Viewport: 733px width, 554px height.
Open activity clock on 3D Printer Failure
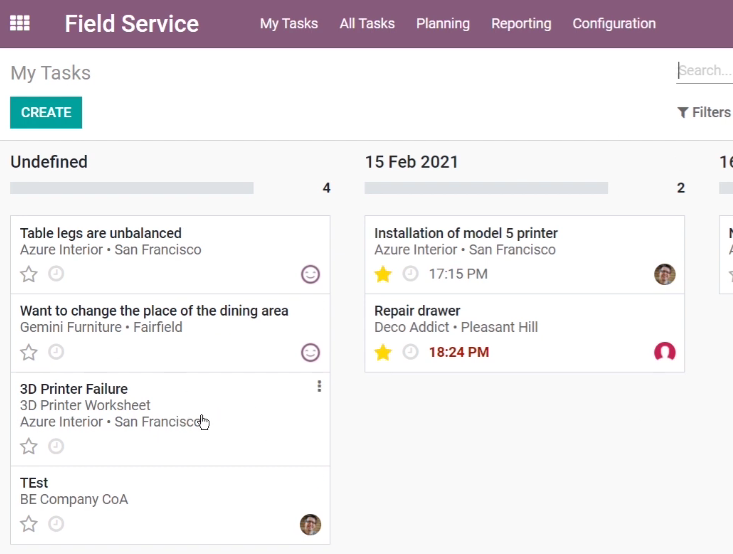(x=56, y=446)
